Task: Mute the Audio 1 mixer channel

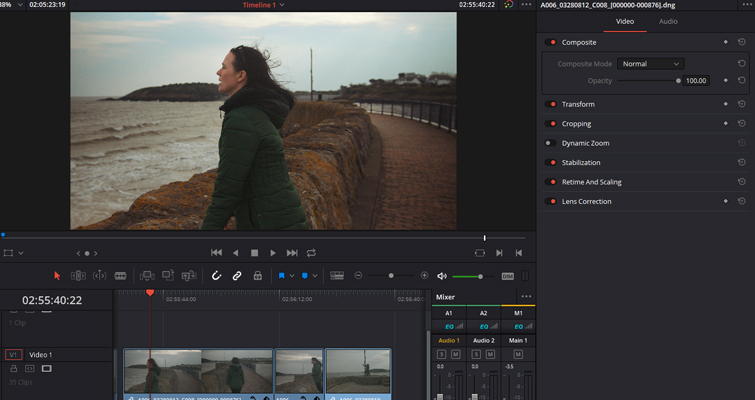Action: (x=455, y=355)
